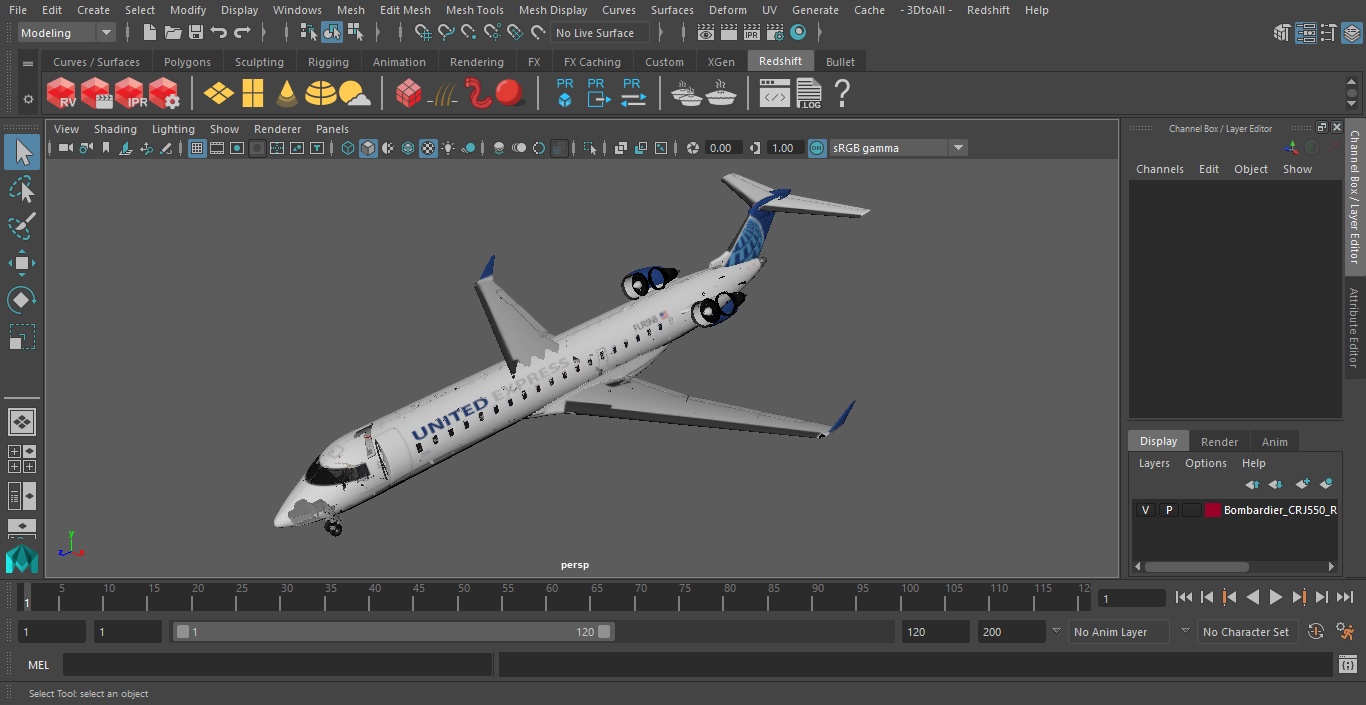Click the Redshift proxy export PR icon

[598, 94]
